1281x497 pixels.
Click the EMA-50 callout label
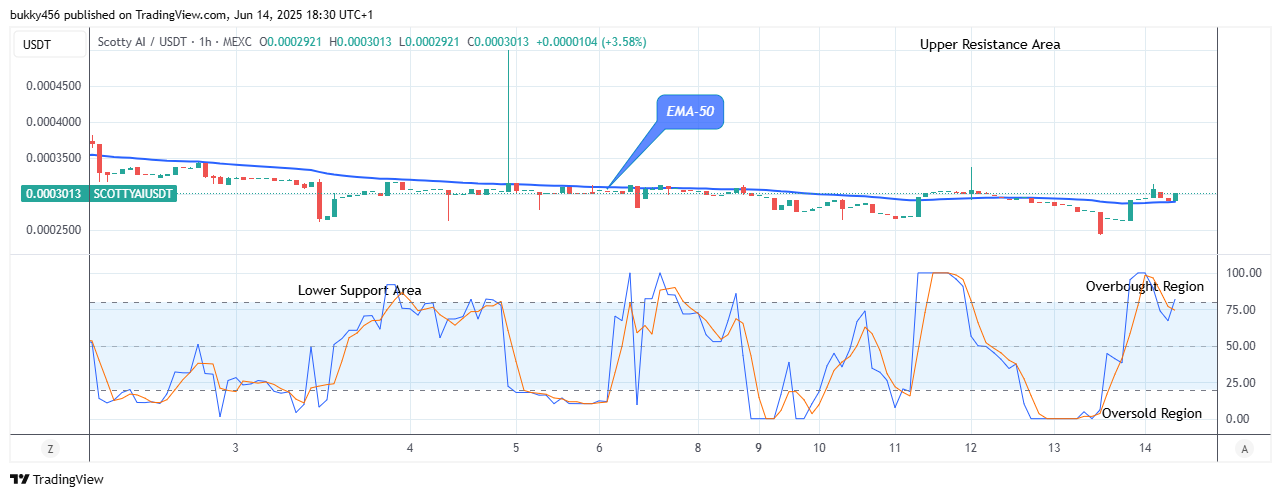click(x=689, y=113)
